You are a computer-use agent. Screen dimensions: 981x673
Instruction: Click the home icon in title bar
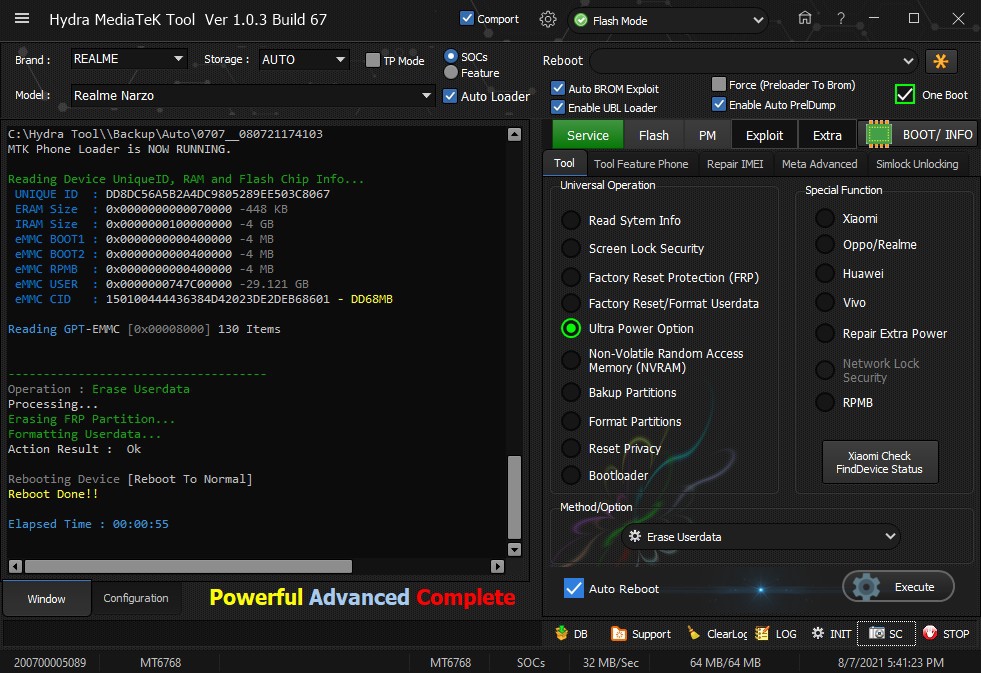coord(805,19)
